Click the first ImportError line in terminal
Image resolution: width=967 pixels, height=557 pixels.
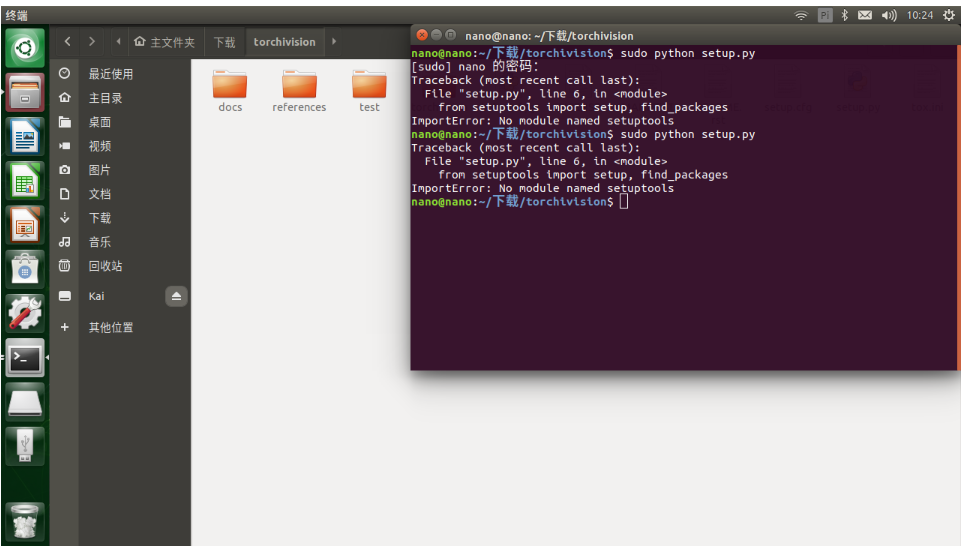pos(543,121)
